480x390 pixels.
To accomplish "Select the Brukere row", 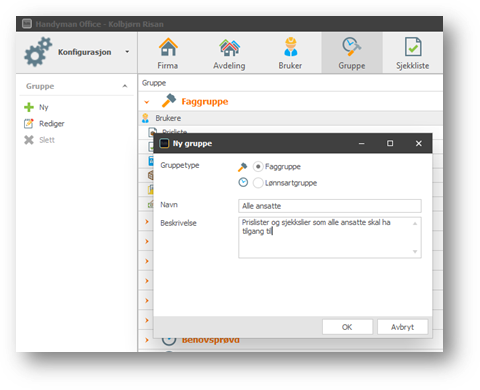I will 291,118.
